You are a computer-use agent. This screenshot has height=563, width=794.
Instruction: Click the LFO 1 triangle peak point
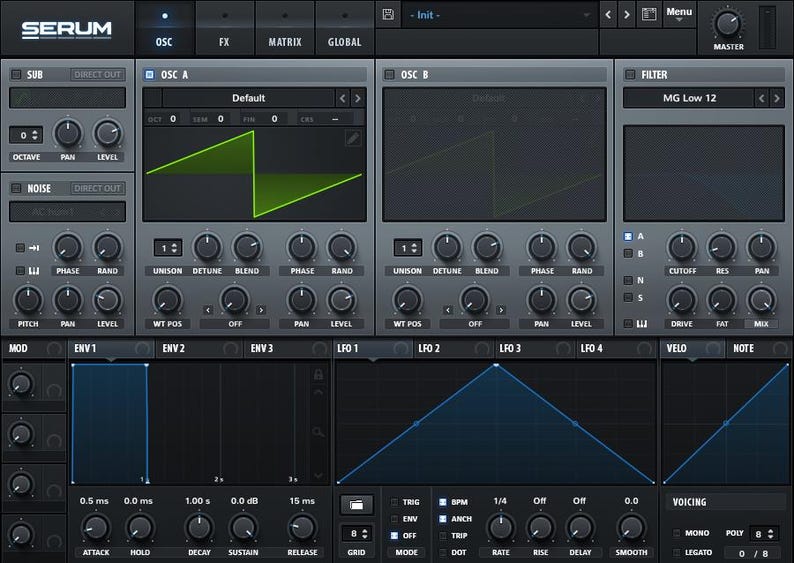point(496,365)
